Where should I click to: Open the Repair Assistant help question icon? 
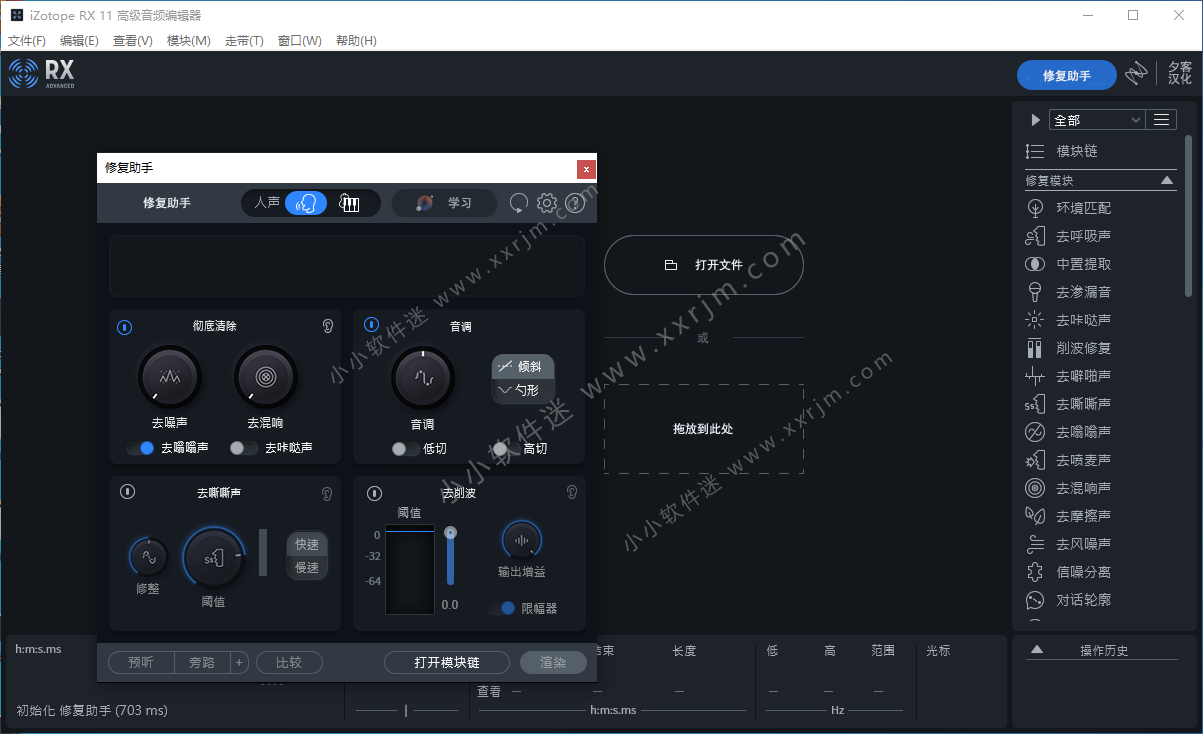(x=575, y=203)
